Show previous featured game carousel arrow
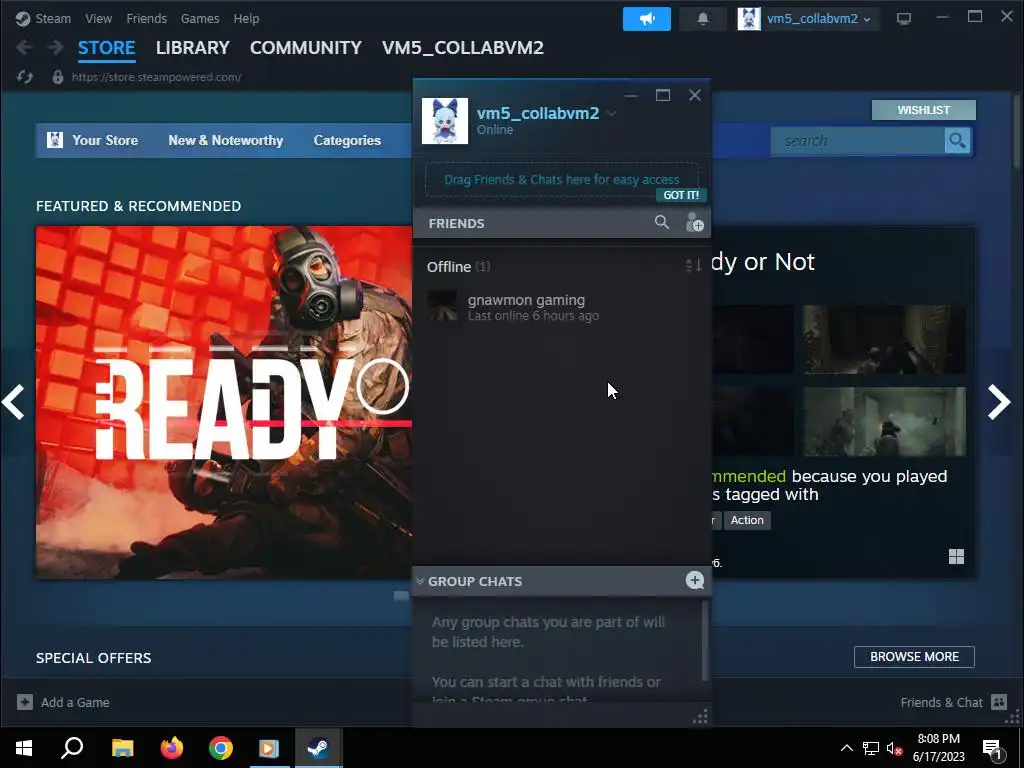The image size is (1024, 768). 13,402
